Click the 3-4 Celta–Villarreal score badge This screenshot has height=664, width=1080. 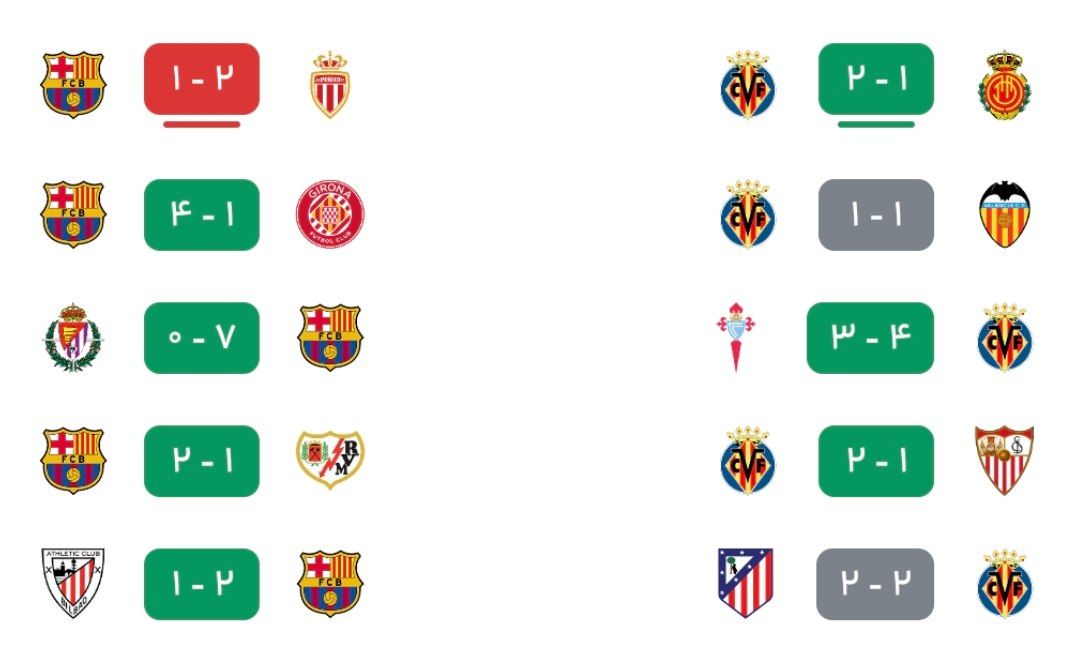(870, 338)
